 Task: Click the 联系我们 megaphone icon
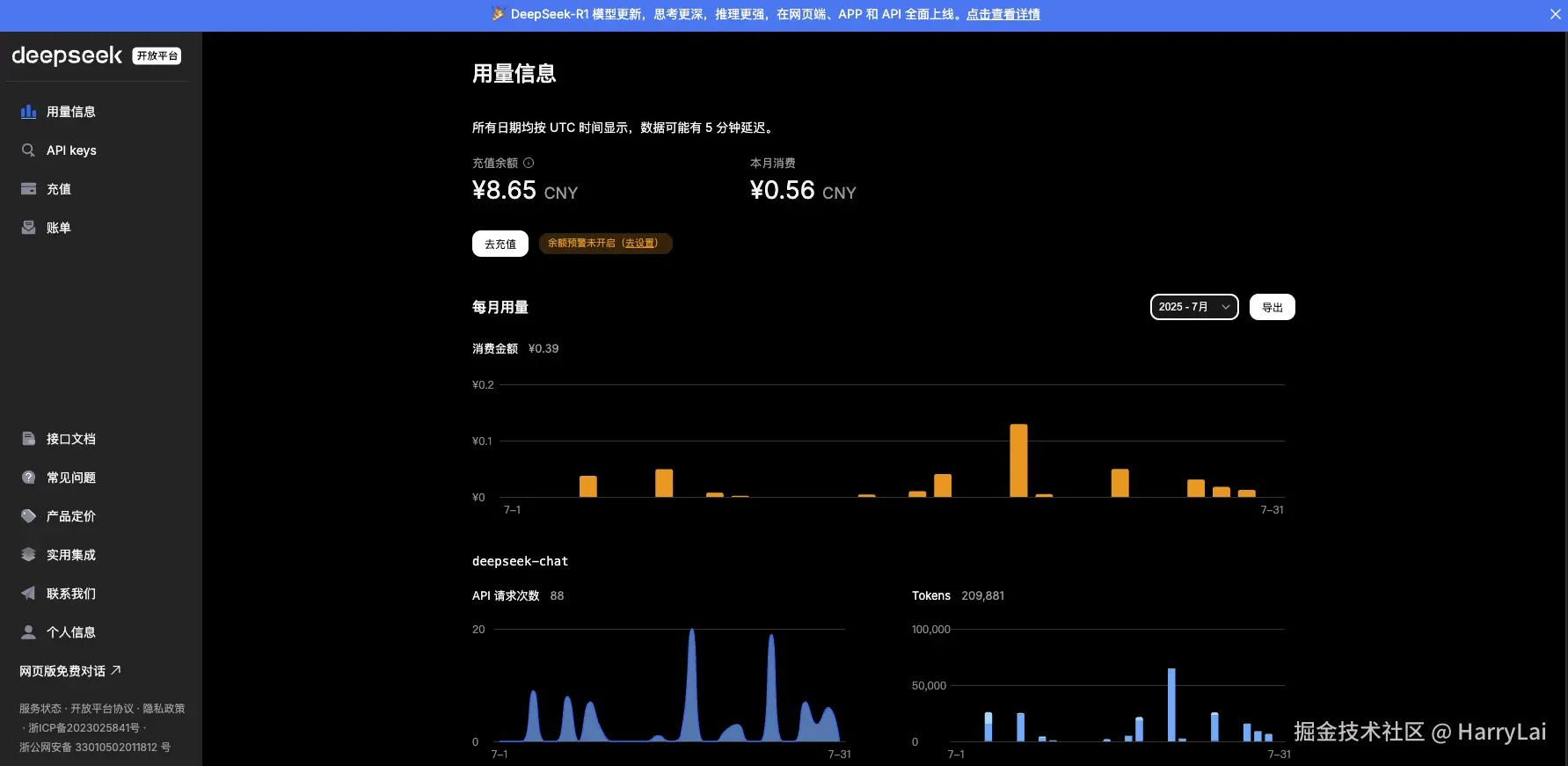click(28, 594)
